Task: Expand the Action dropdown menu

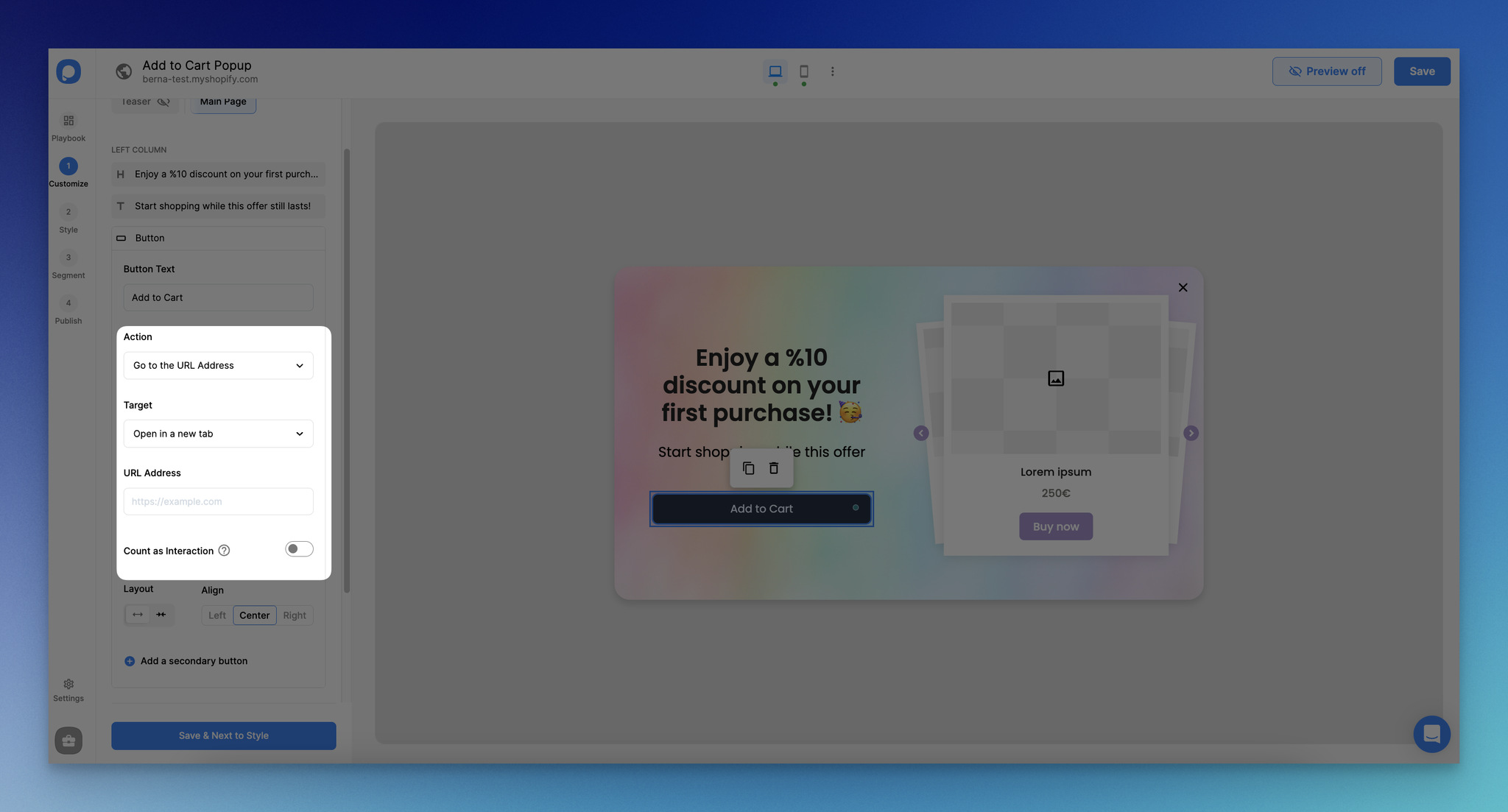Action: [218, 365]
